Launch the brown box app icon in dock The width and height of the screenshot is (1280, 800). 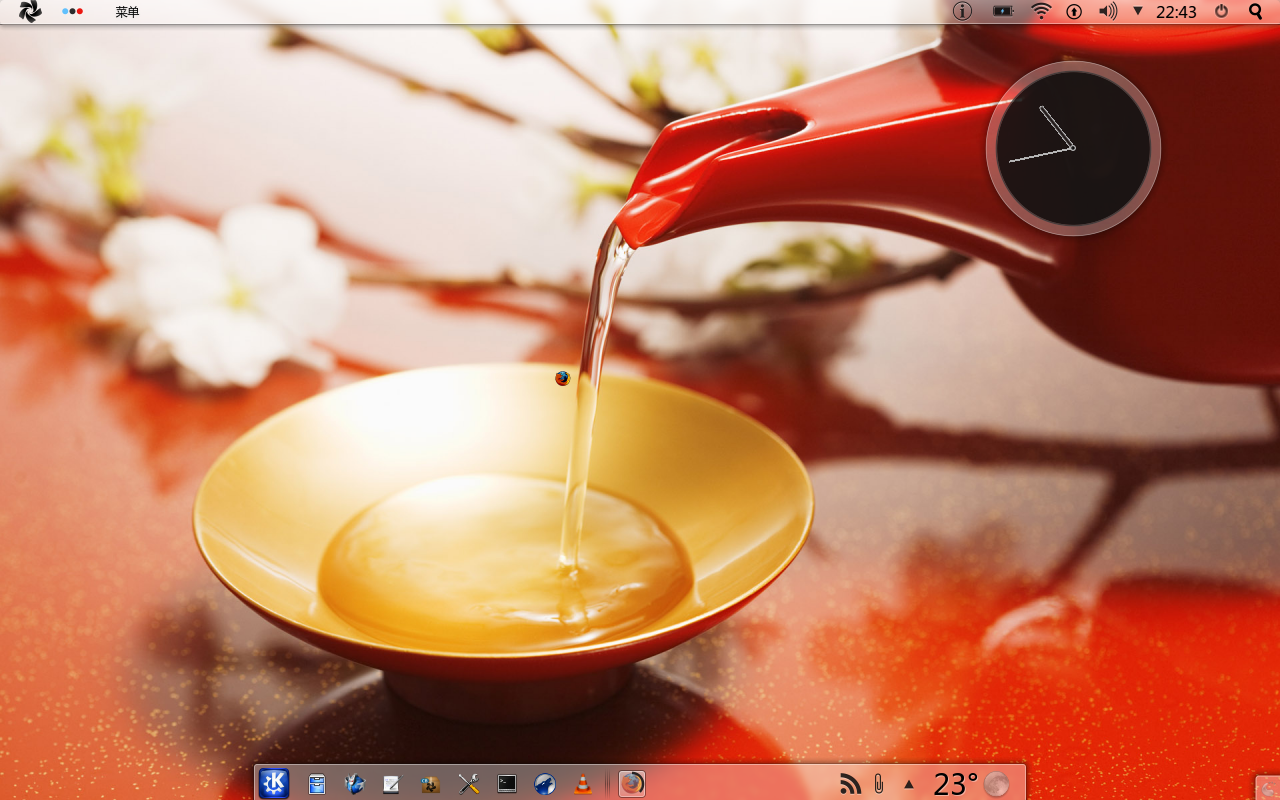[430, 784]
